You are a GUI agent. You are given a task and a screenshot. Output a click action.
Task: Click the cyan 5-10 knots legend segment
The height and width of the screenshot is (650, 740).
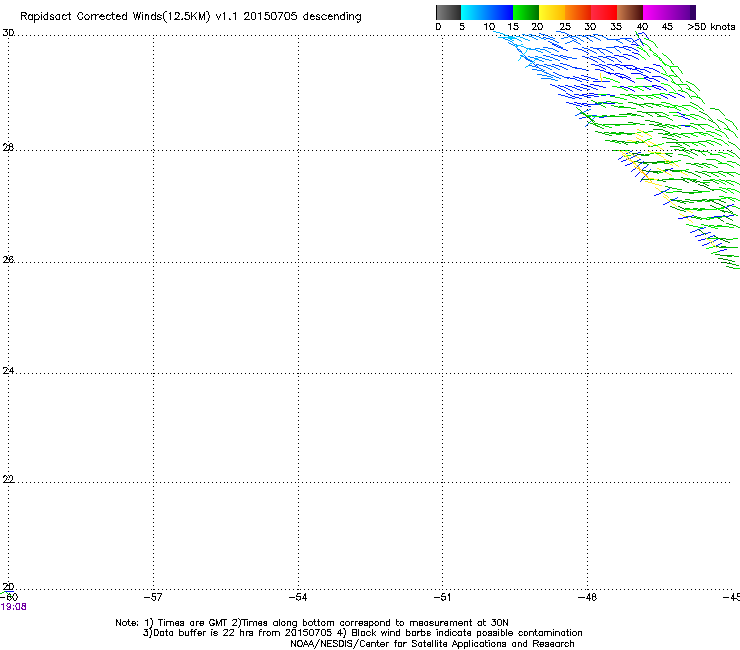tap(474, 12)
